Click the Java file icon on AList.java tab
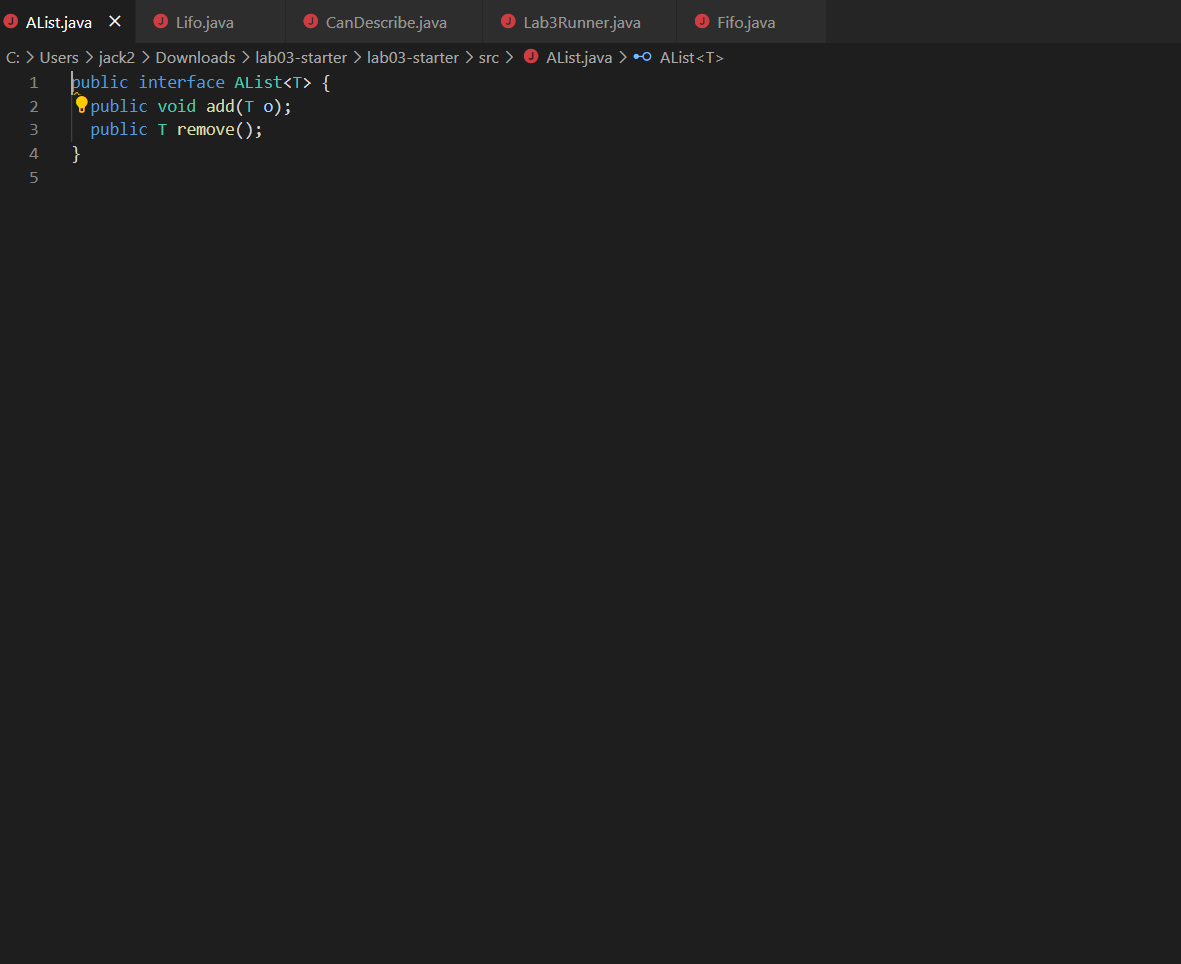1181x964 pixels. click(11, 21)
